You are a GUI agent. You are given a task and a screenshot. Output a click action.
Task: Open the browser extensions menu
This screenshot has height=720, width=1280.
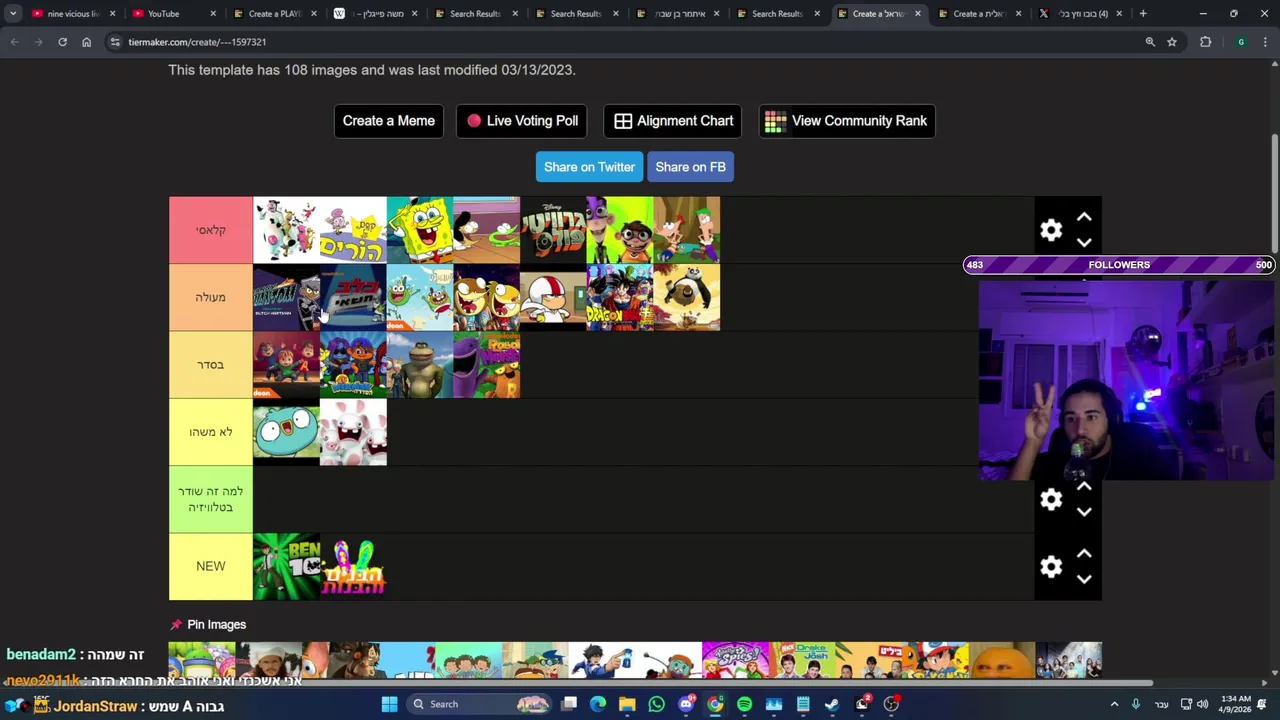tap(1205, 42)
